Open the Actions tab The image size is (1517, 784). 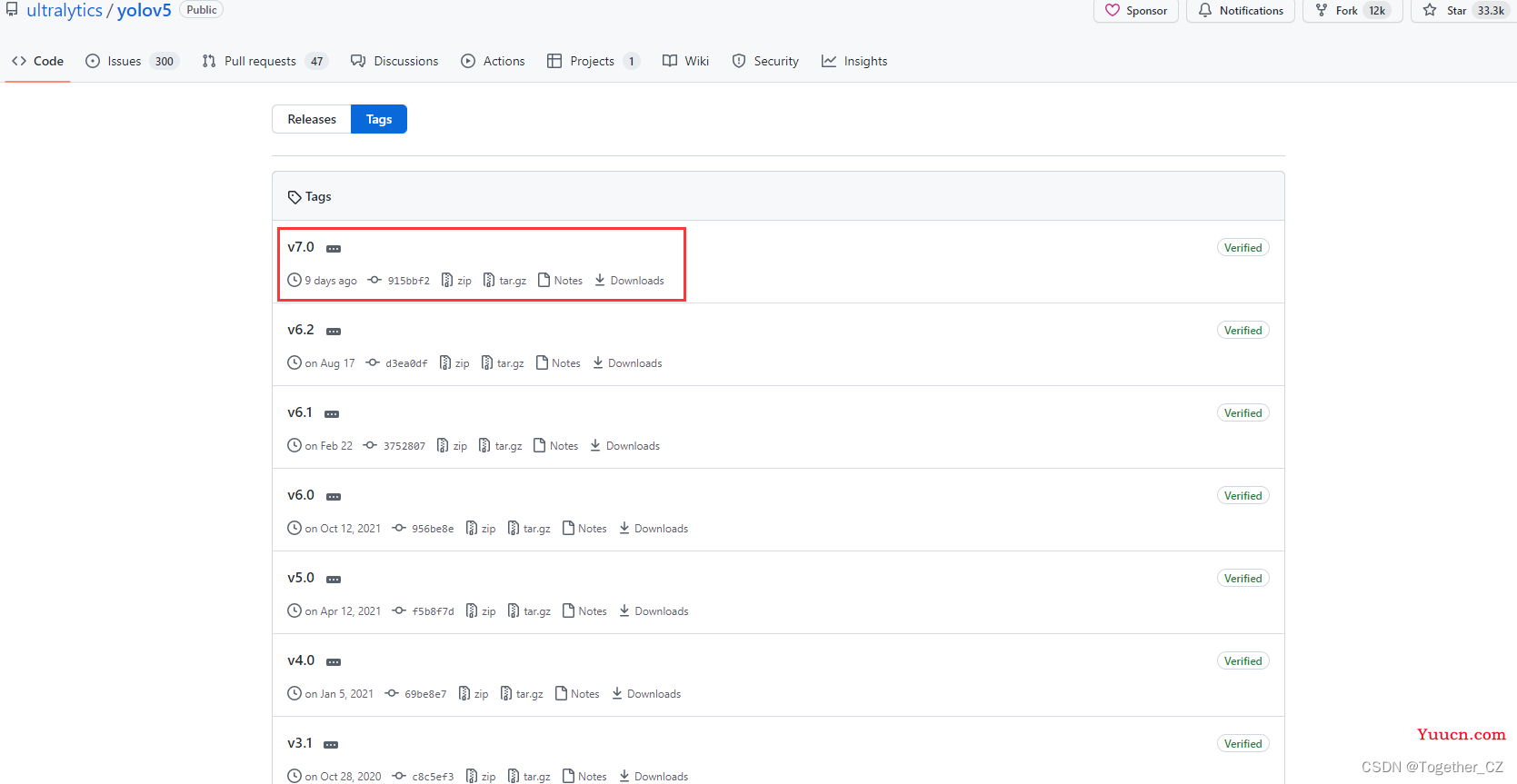point(493,61)
